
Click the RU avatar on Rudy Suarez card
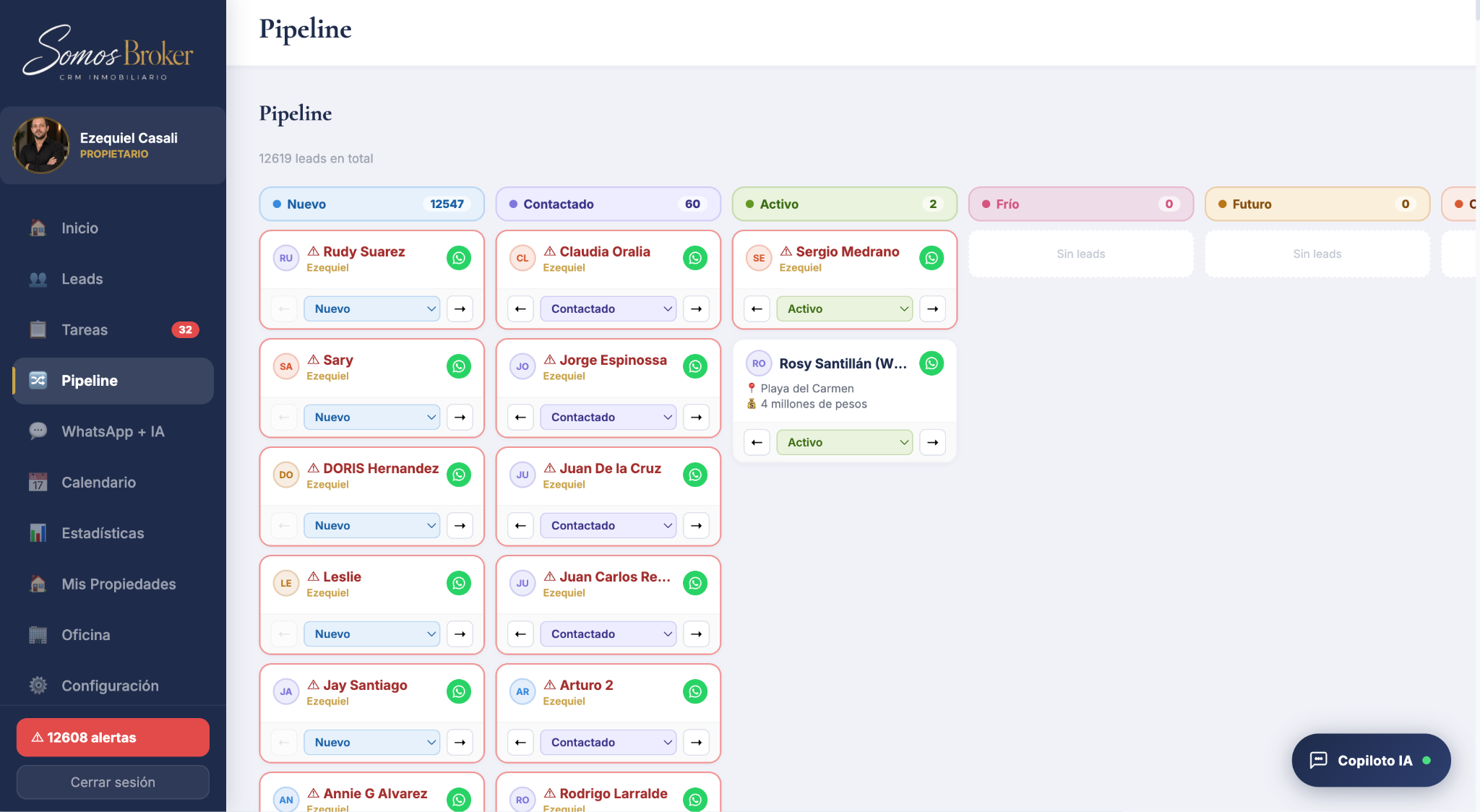coord(286,258)
